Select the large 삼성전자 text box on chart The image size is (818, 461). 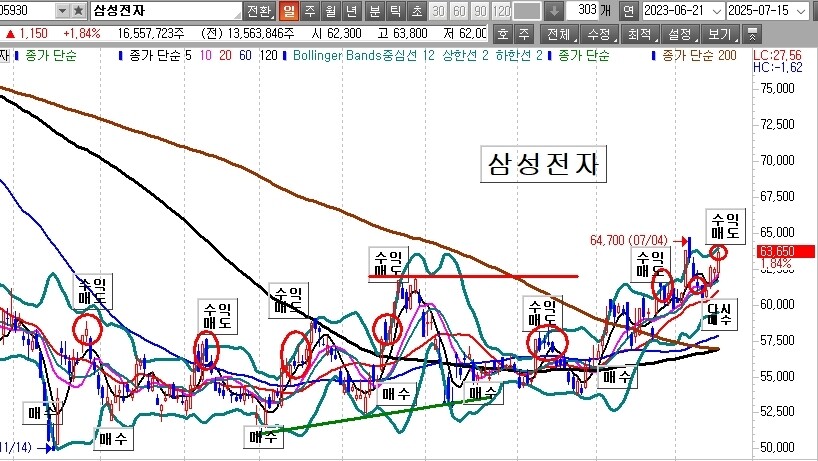(x=543, y=164)
